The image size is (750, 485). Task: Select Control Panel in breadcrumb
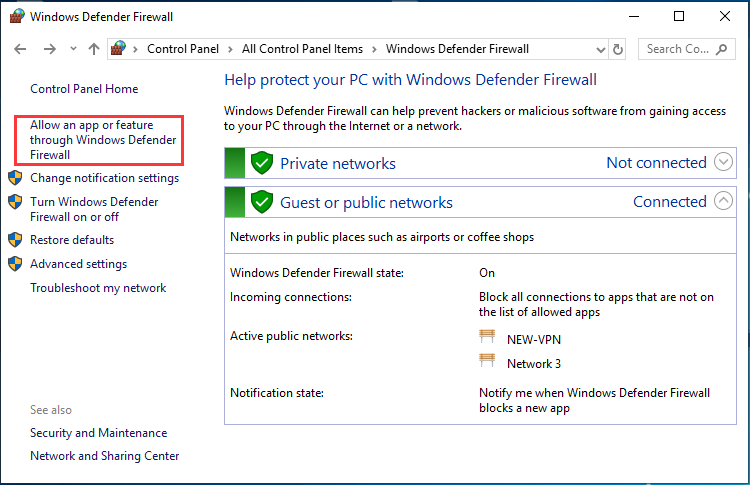coord(183,49)
